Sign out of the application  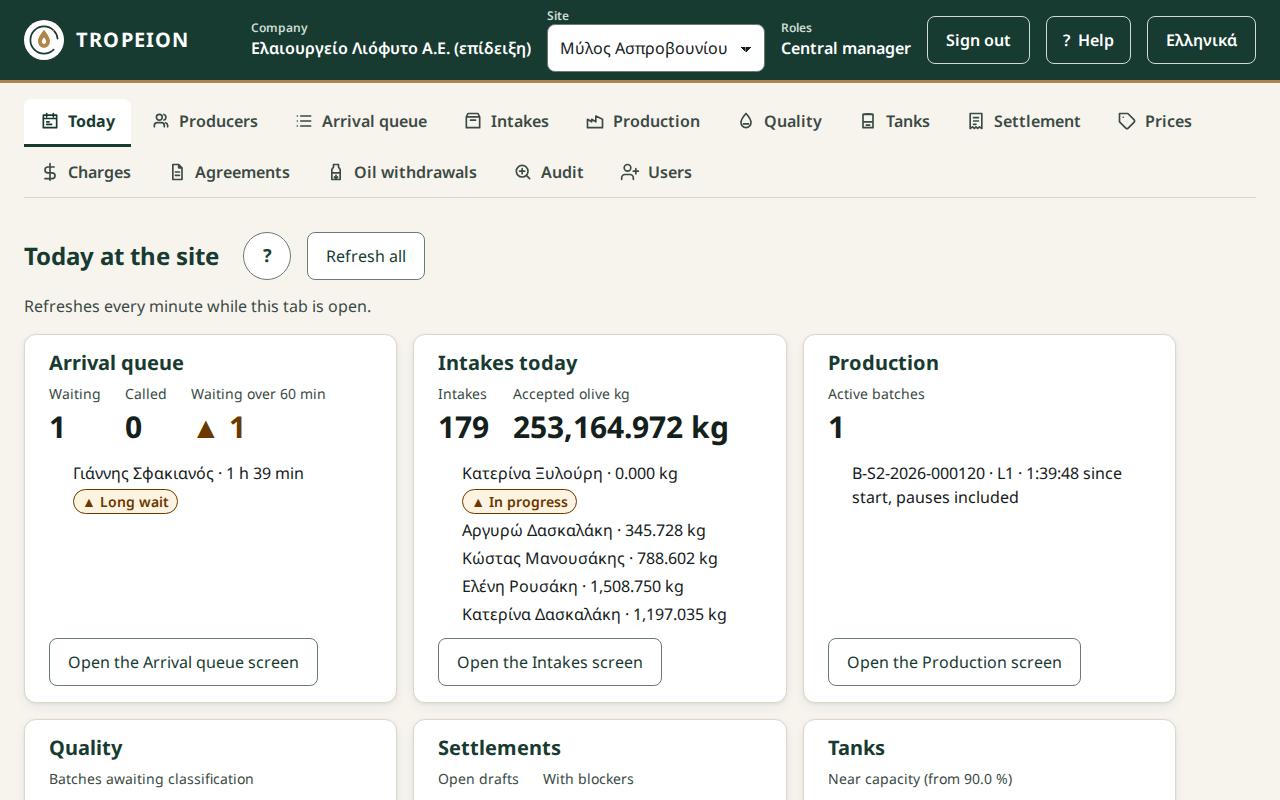978,40
